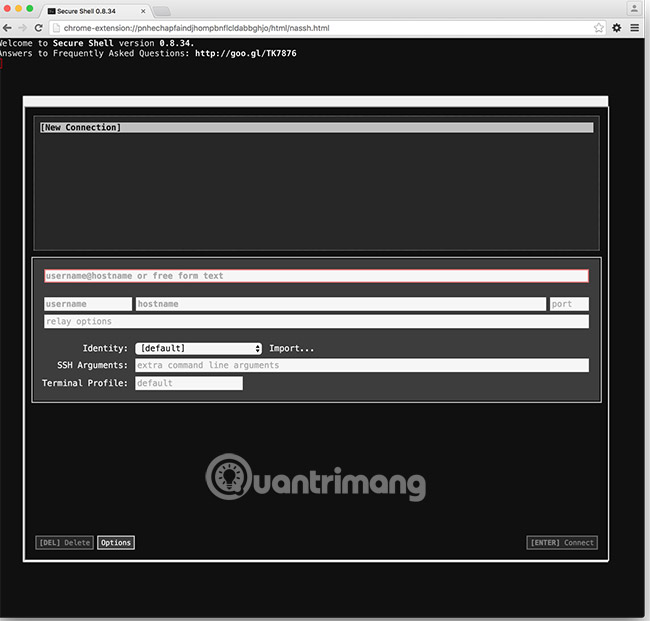Click the Terminal Profile field

(x=189, y=383)
